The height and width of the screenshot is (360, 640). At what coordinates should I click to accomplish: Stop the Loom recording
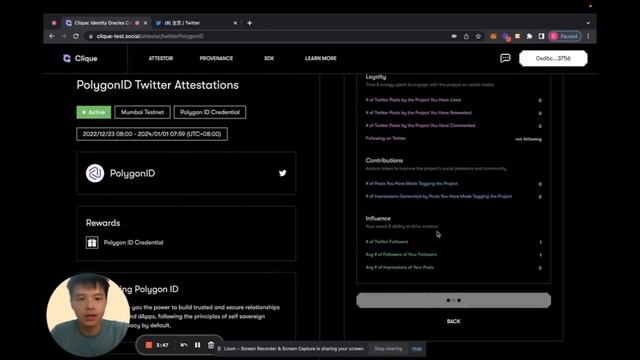click(x=149, y=345)
